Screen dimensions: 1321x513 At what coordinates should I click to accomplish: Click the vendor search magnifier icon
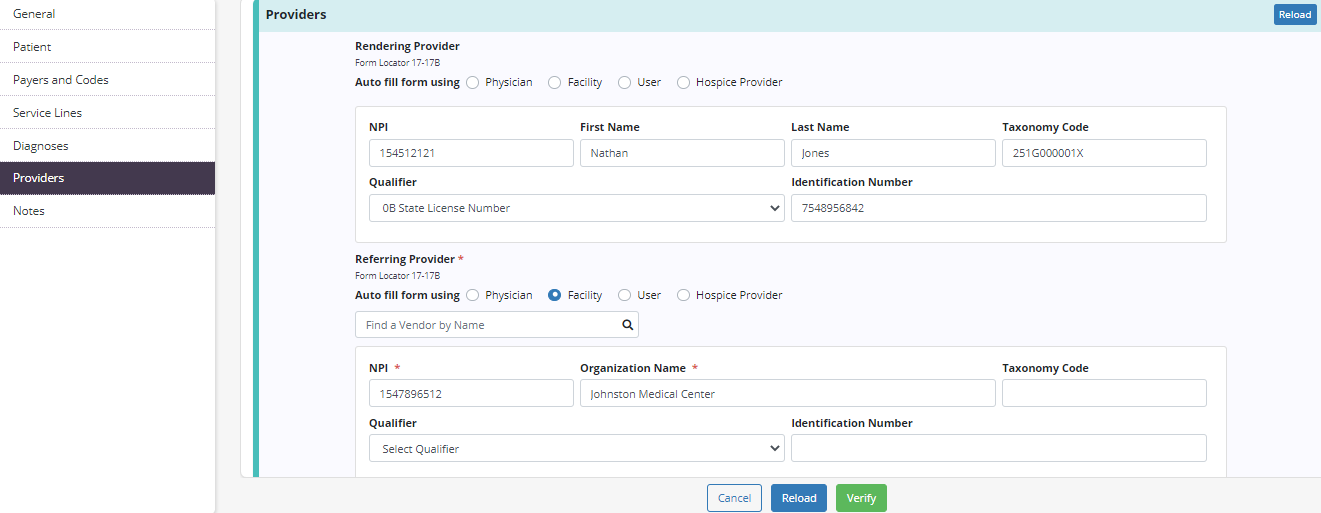(628, 325)
